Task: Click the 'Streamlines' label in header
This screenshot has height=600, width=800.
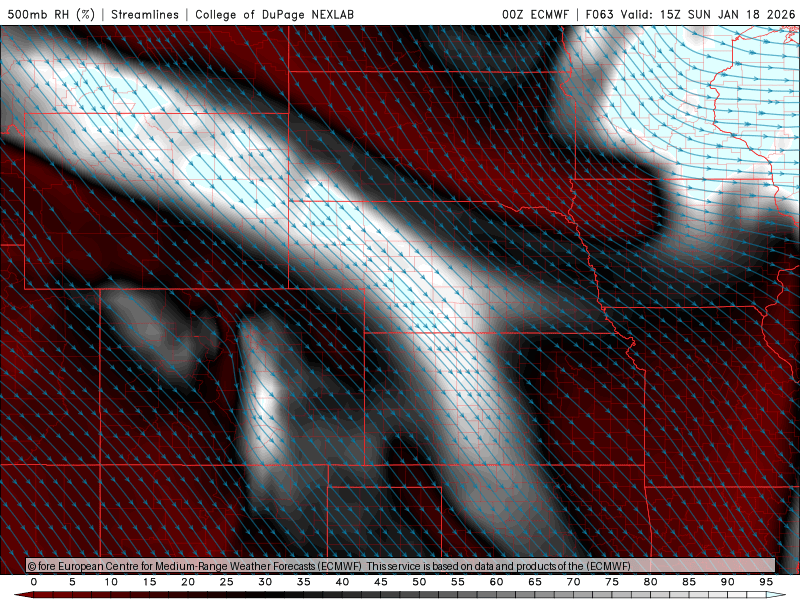Action: pos(145,14)
